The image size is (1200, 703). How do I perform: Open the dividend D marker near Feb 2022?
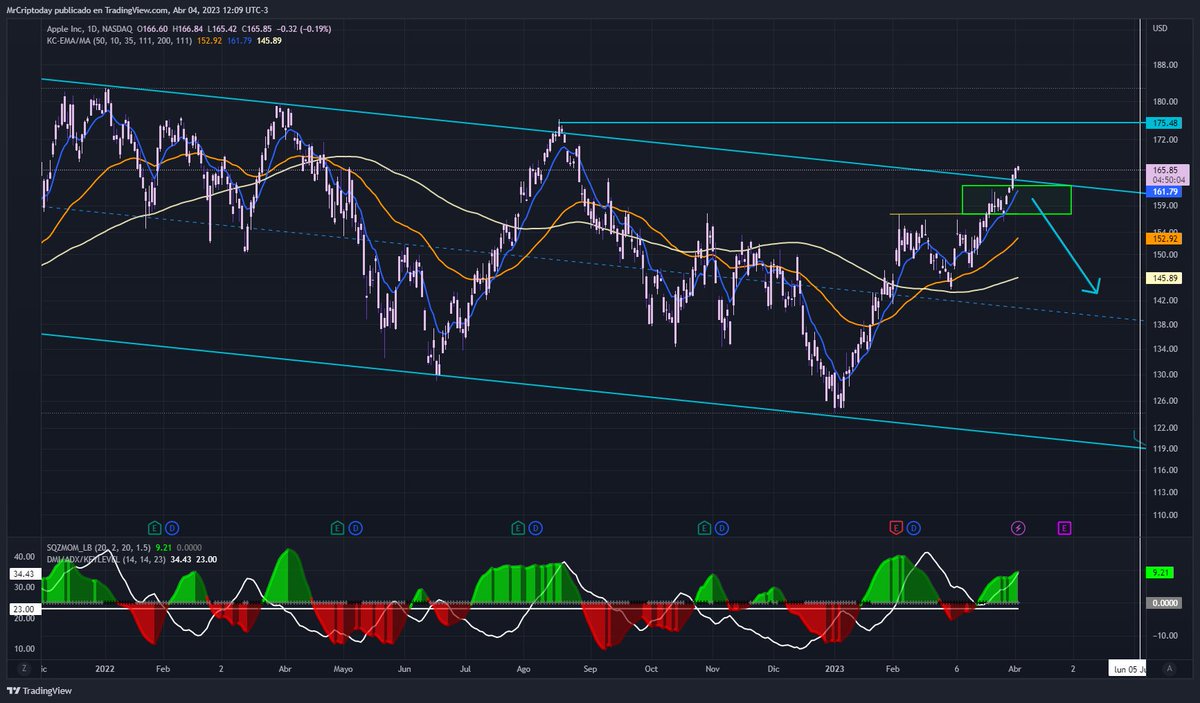[171, 526]
